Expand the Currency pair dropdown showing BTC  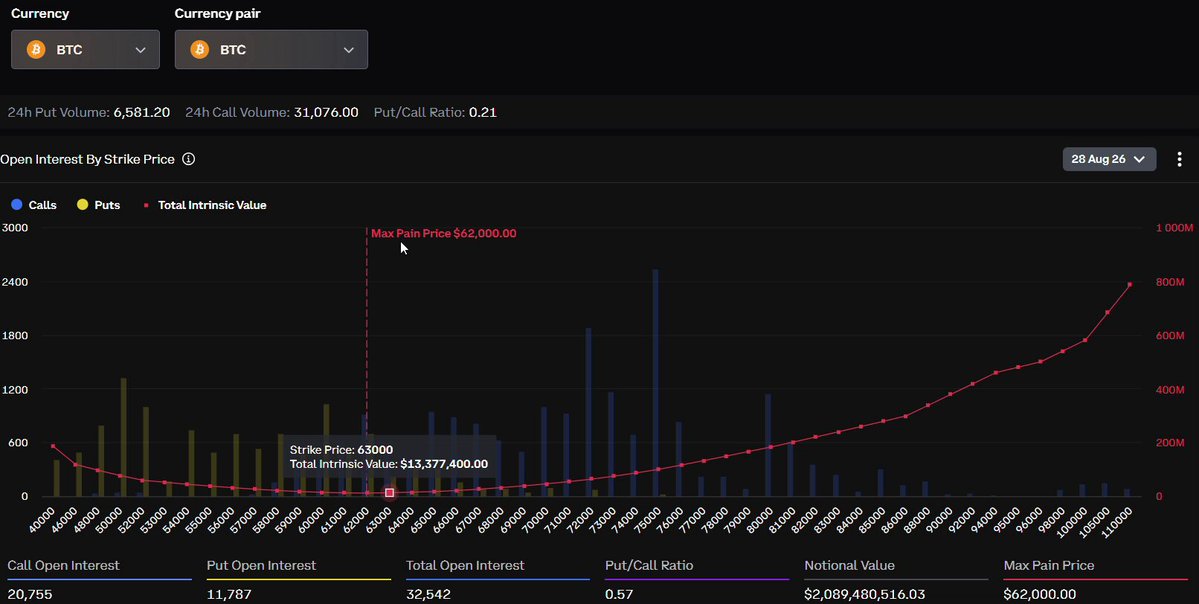[271, 50]
